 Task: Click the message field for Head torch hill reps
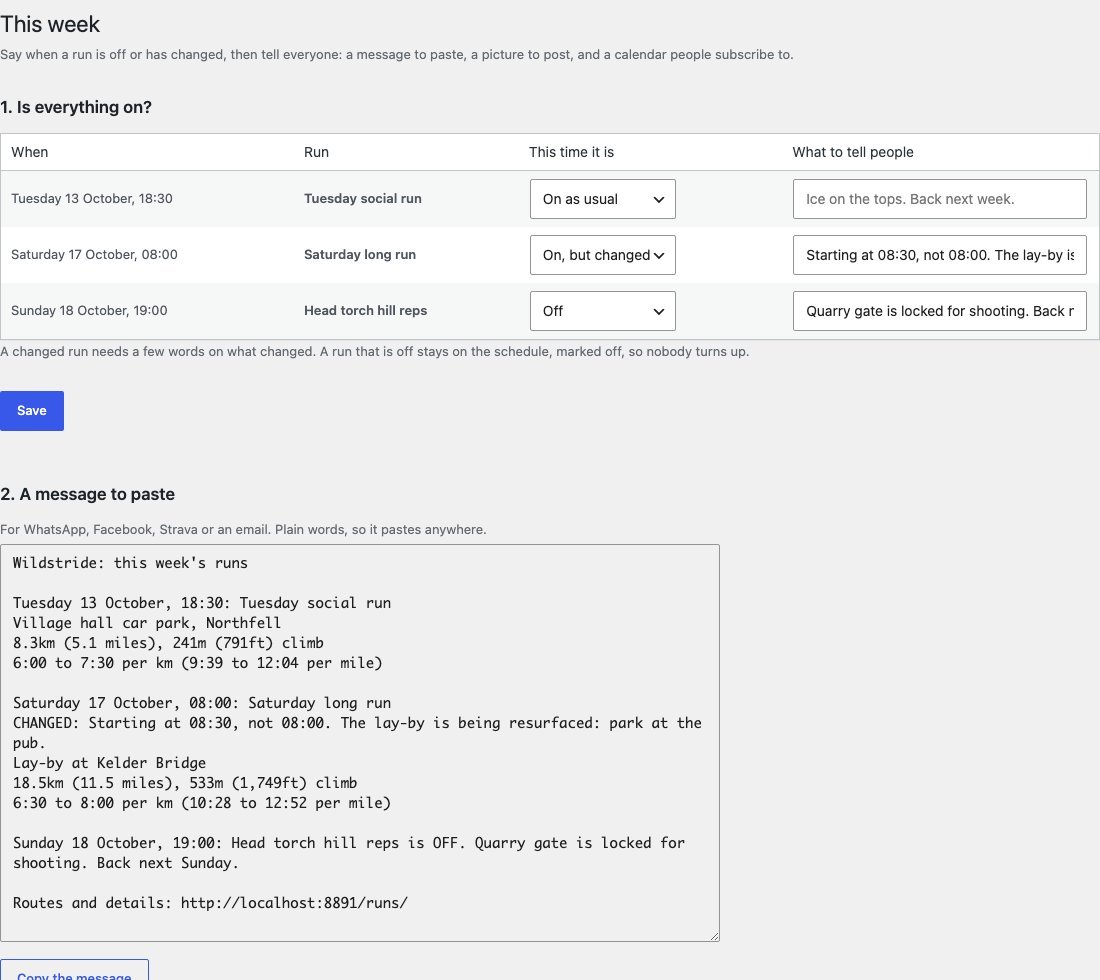coord(939,311)
